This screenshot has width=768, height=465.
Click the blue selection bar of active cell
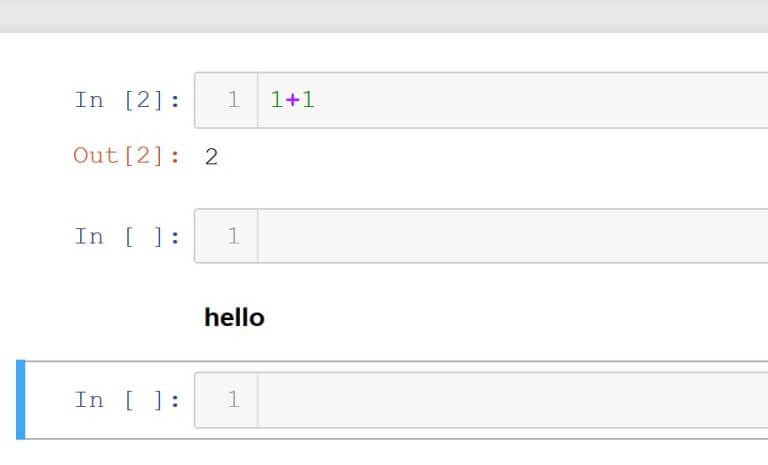tap(20, 400)
